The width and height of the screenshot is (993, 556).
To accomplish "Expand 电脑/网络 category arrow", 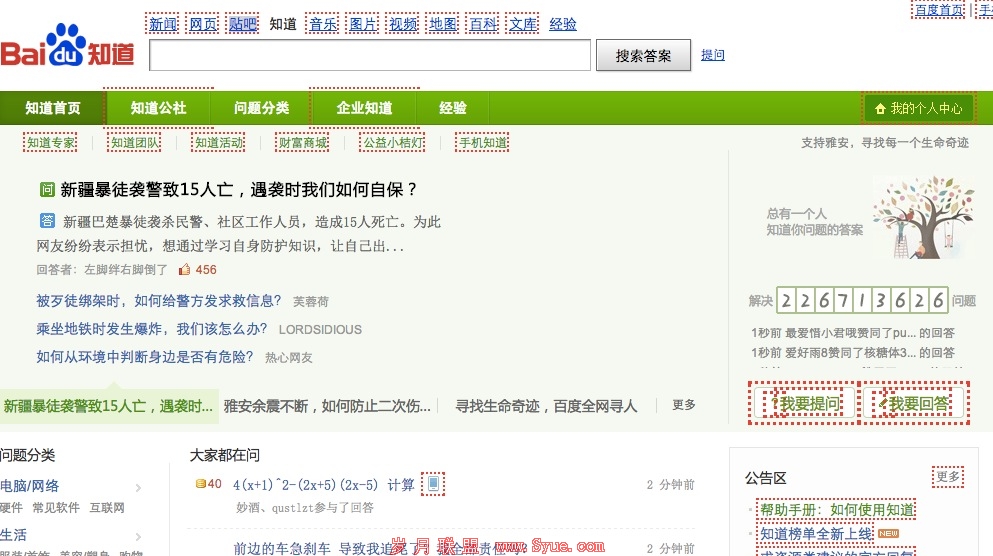I will (x=138, y=487).
